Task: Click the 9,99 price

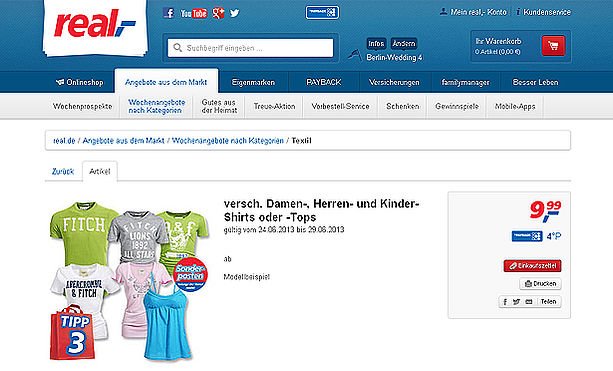Action: coord(546,211)
